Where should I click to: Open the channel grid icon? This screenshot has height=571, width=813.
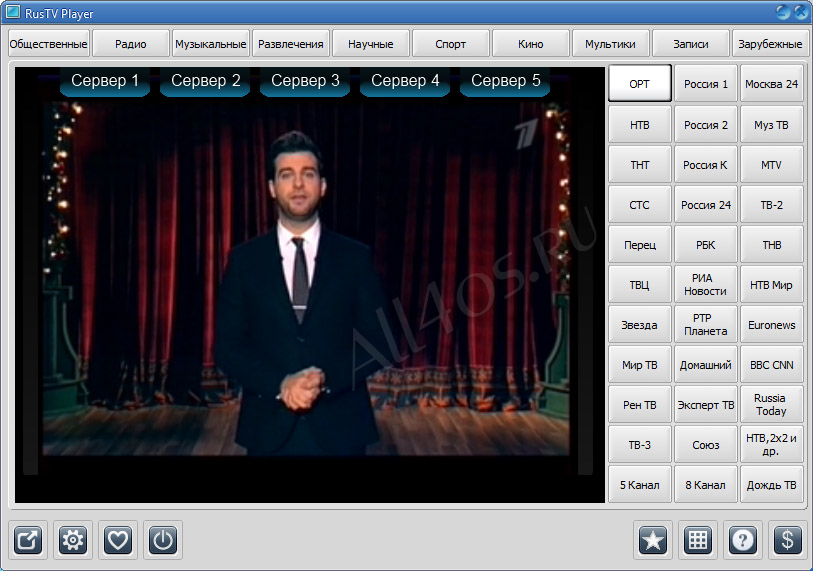click(698, 540)
